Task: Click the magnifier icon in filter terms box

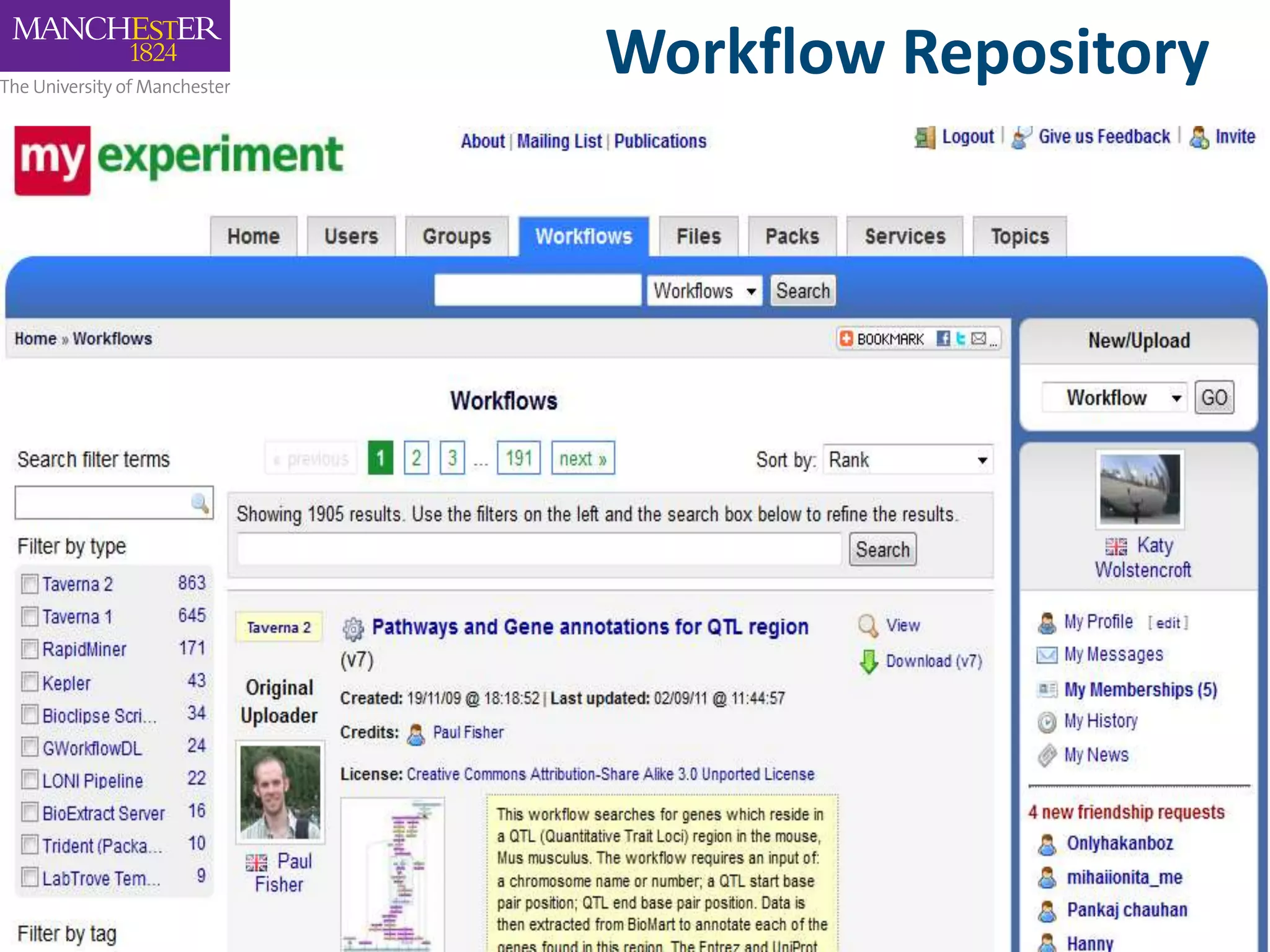Action: pyautogui.click(x=200, y=503)
